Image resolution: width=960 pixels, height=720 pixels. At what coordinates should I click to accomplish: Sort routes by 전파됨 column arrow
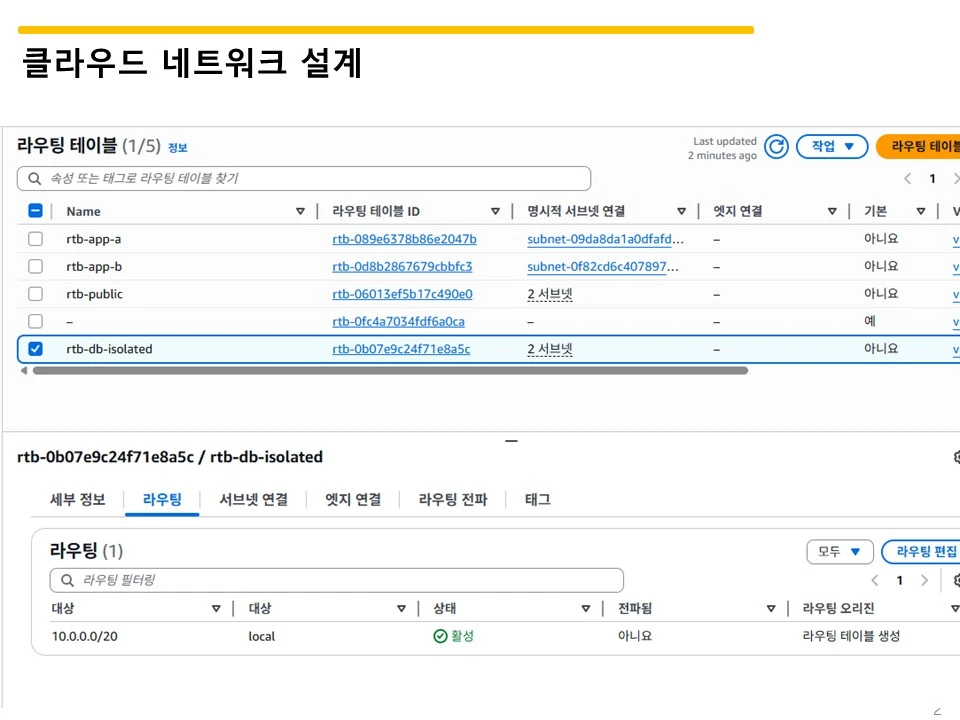point(771,609)
